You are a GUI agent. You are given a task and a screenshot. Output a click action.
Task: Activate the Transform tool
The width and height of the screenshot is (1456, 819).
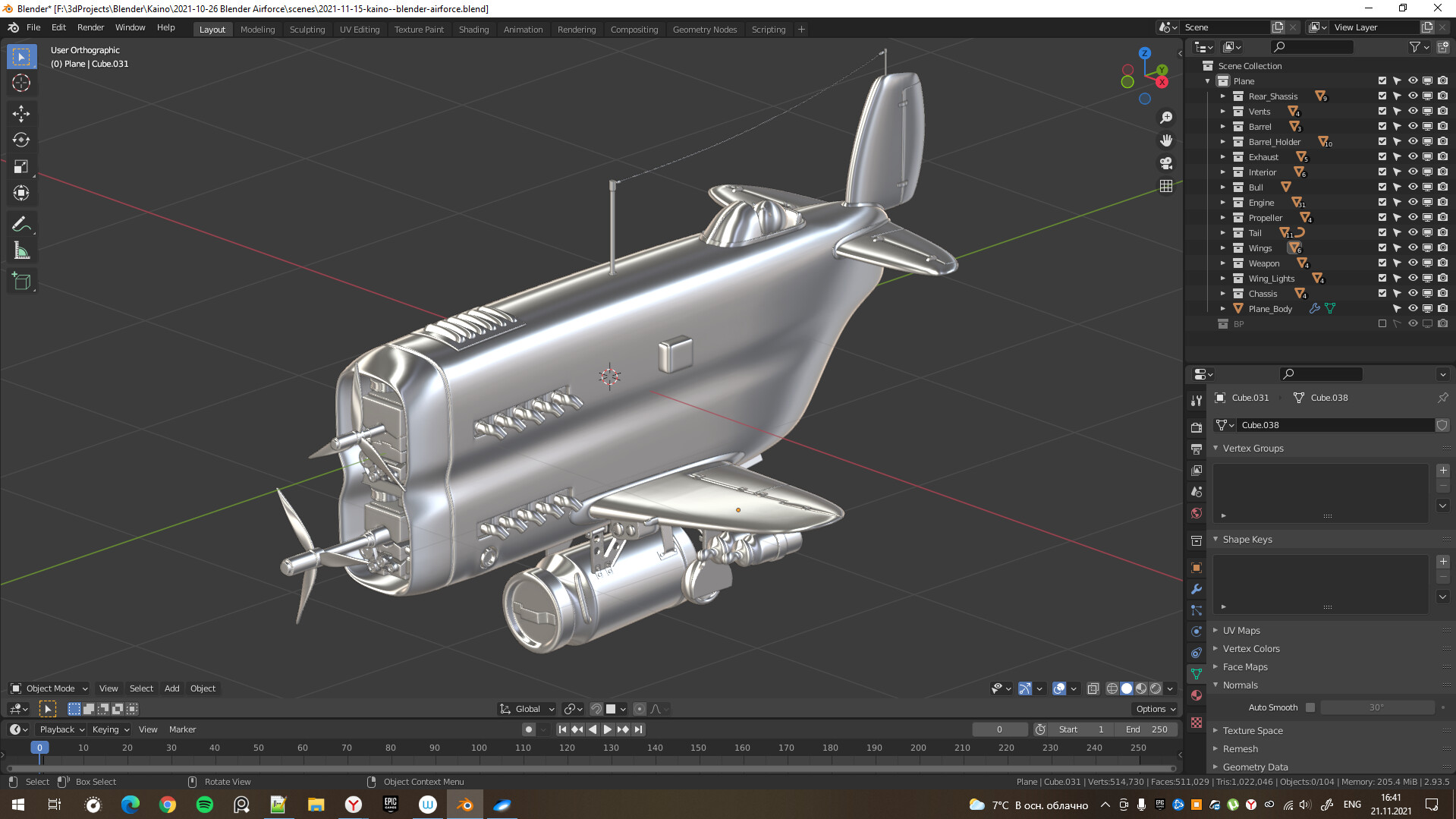pos(21,194)
